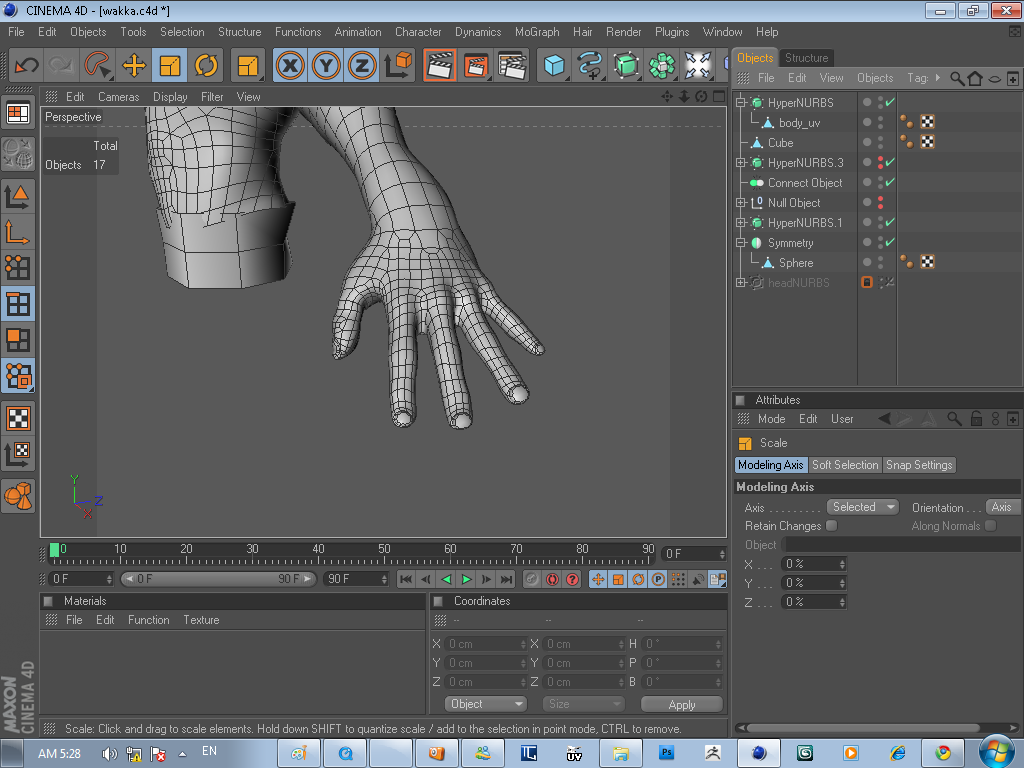
Task: Toggle the green checkmark on Symmetry
Action: click(890, 242)
